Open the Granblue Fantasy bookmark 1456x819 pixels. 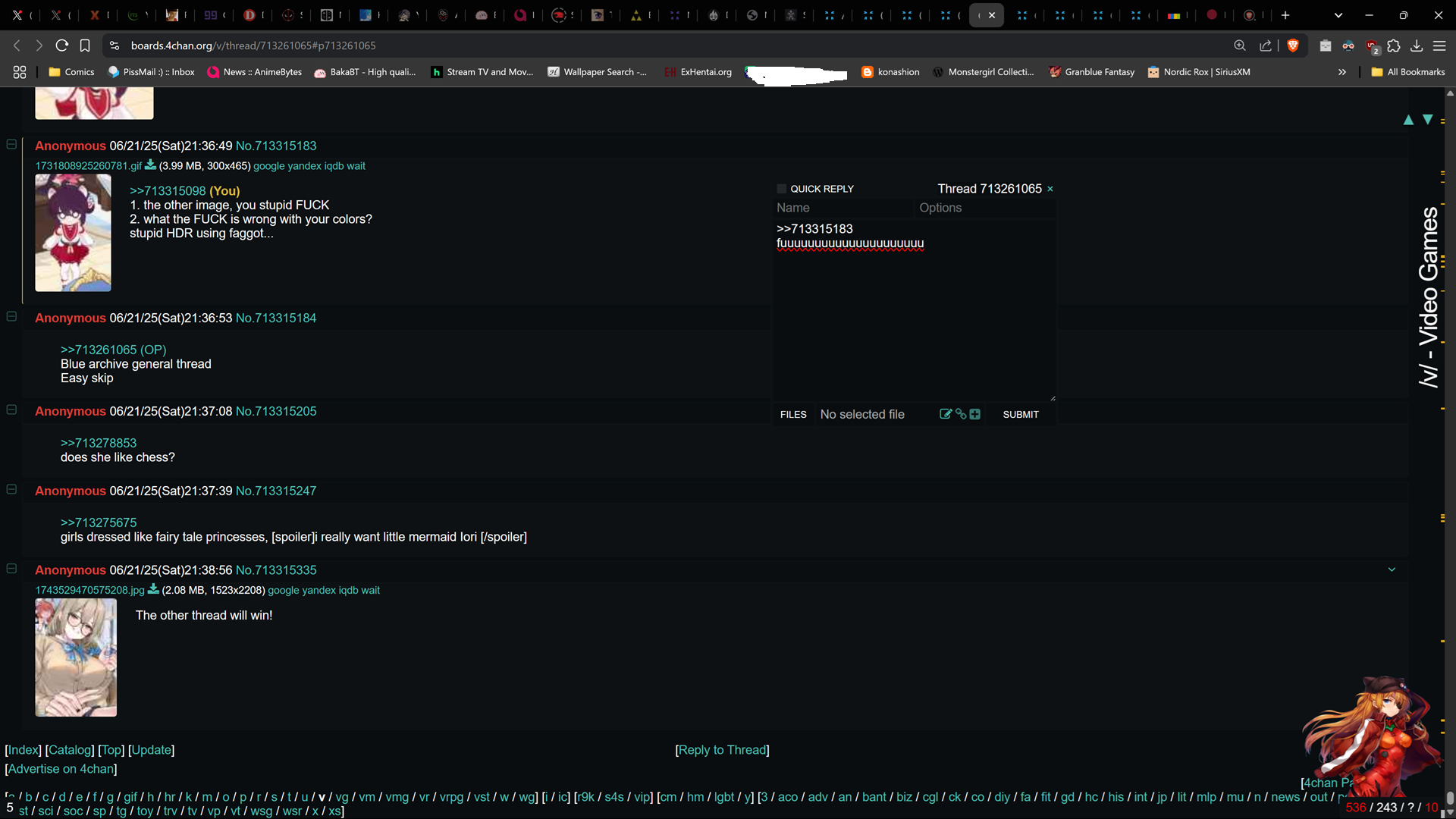tap(1092, 72)
